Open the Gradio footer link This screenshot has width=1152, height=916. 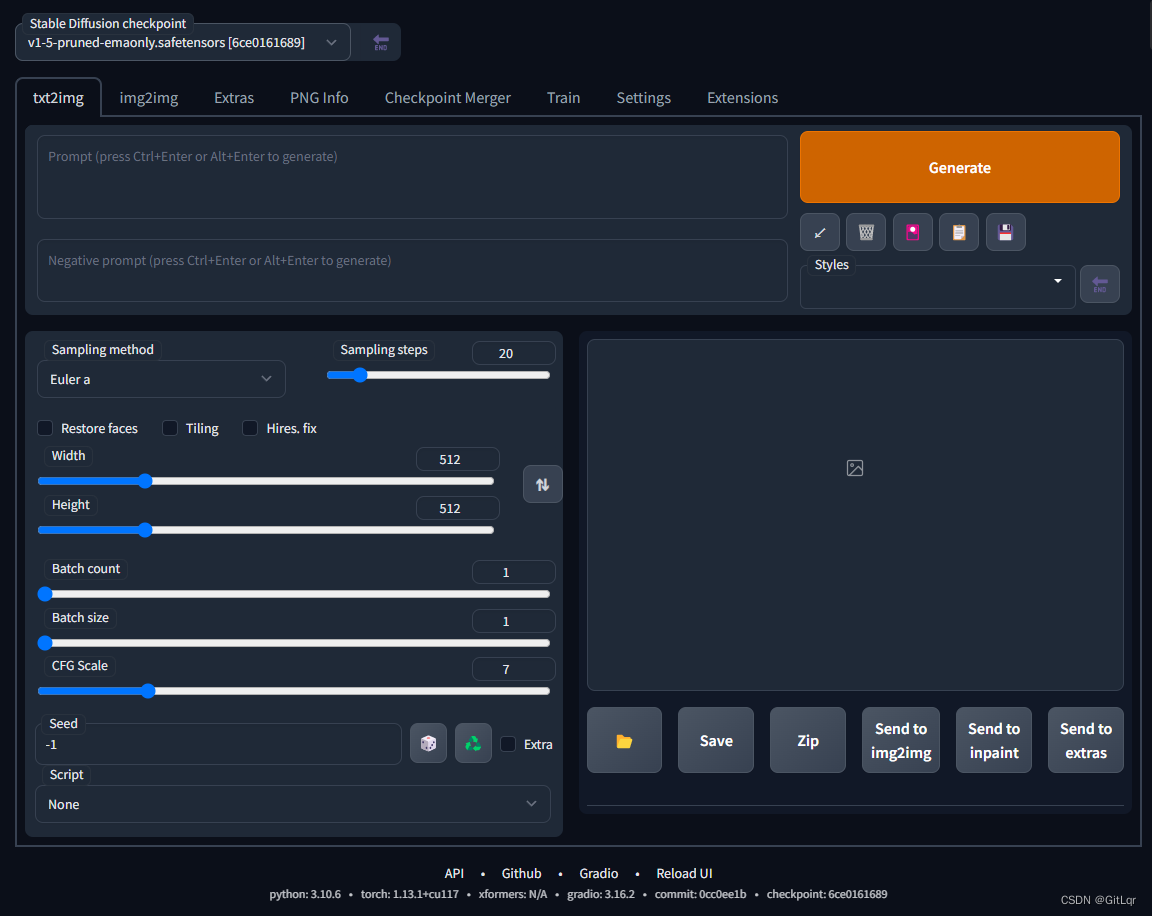point(598,873)
